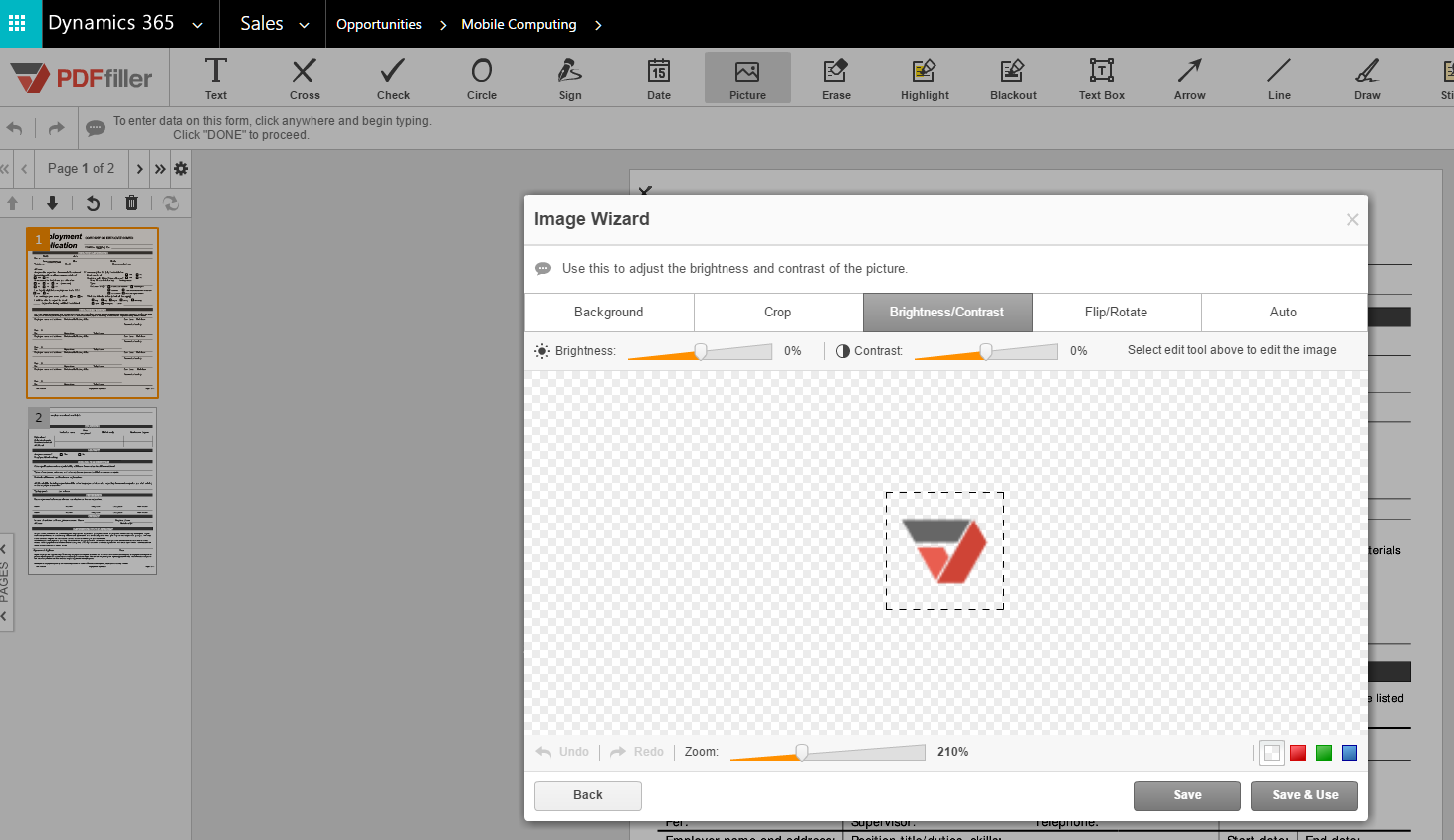Open page settings gear icon
Image resolution: width=1454 pixels, height=840 pixels.
181,169
